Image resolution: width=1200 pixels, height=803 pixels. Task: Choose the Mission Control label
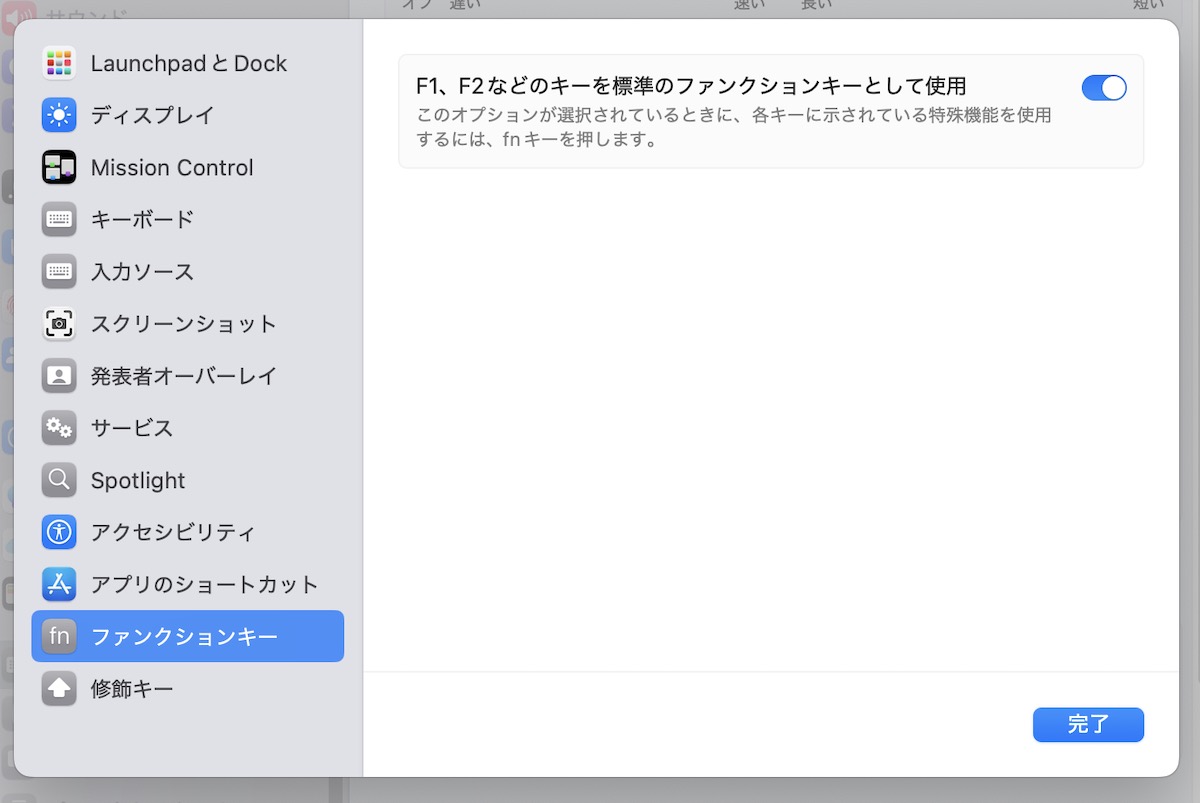coord(172,168)
